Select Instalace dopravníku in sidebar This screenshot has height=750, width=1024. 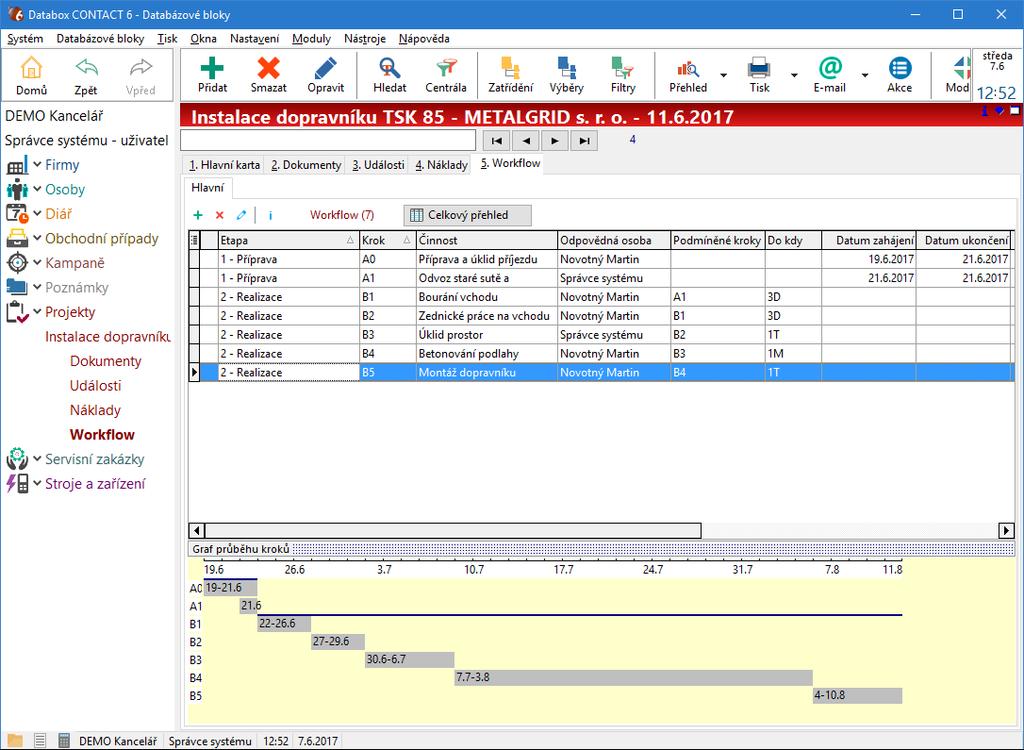click(x=108, y=336)
